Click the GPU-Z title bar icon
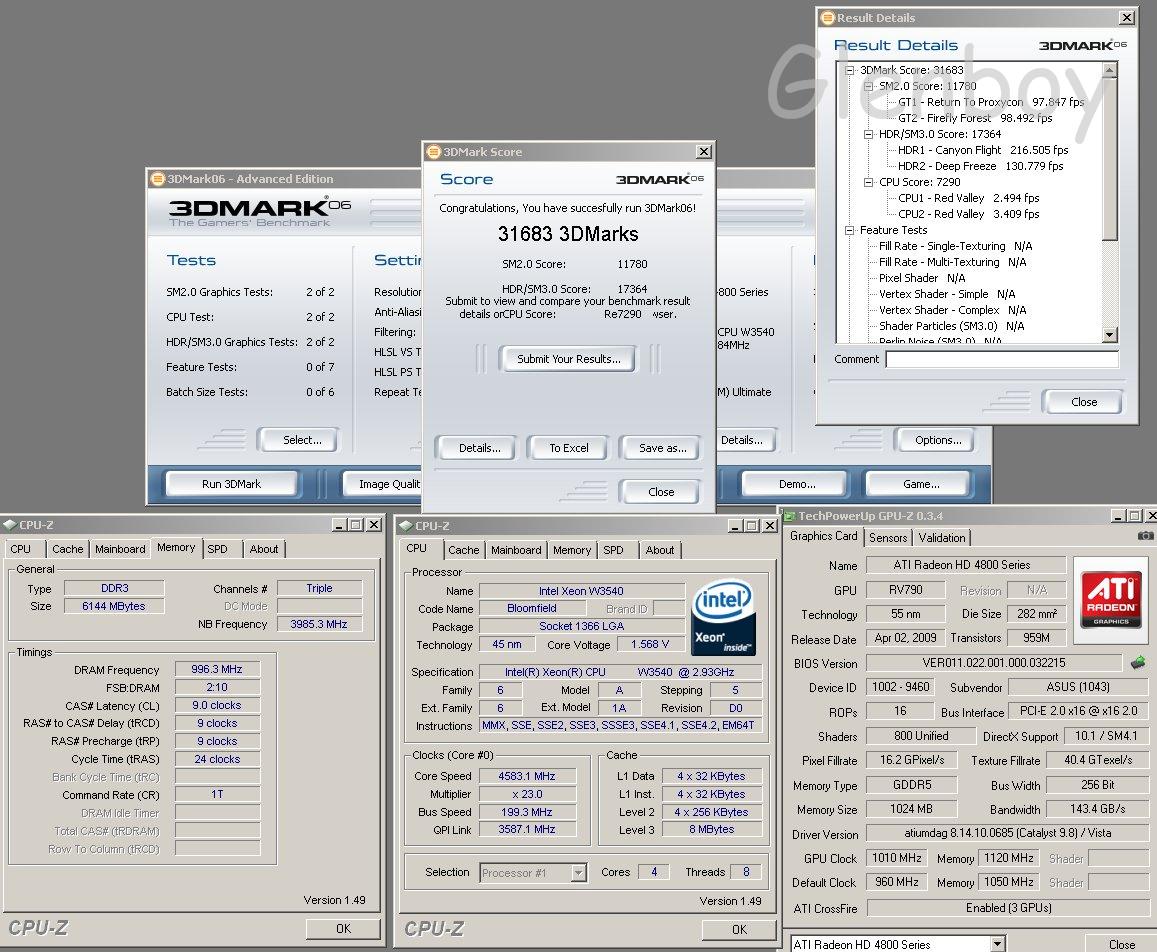The width and height of the screenshot is (1157, 952). tap(788, 516)
